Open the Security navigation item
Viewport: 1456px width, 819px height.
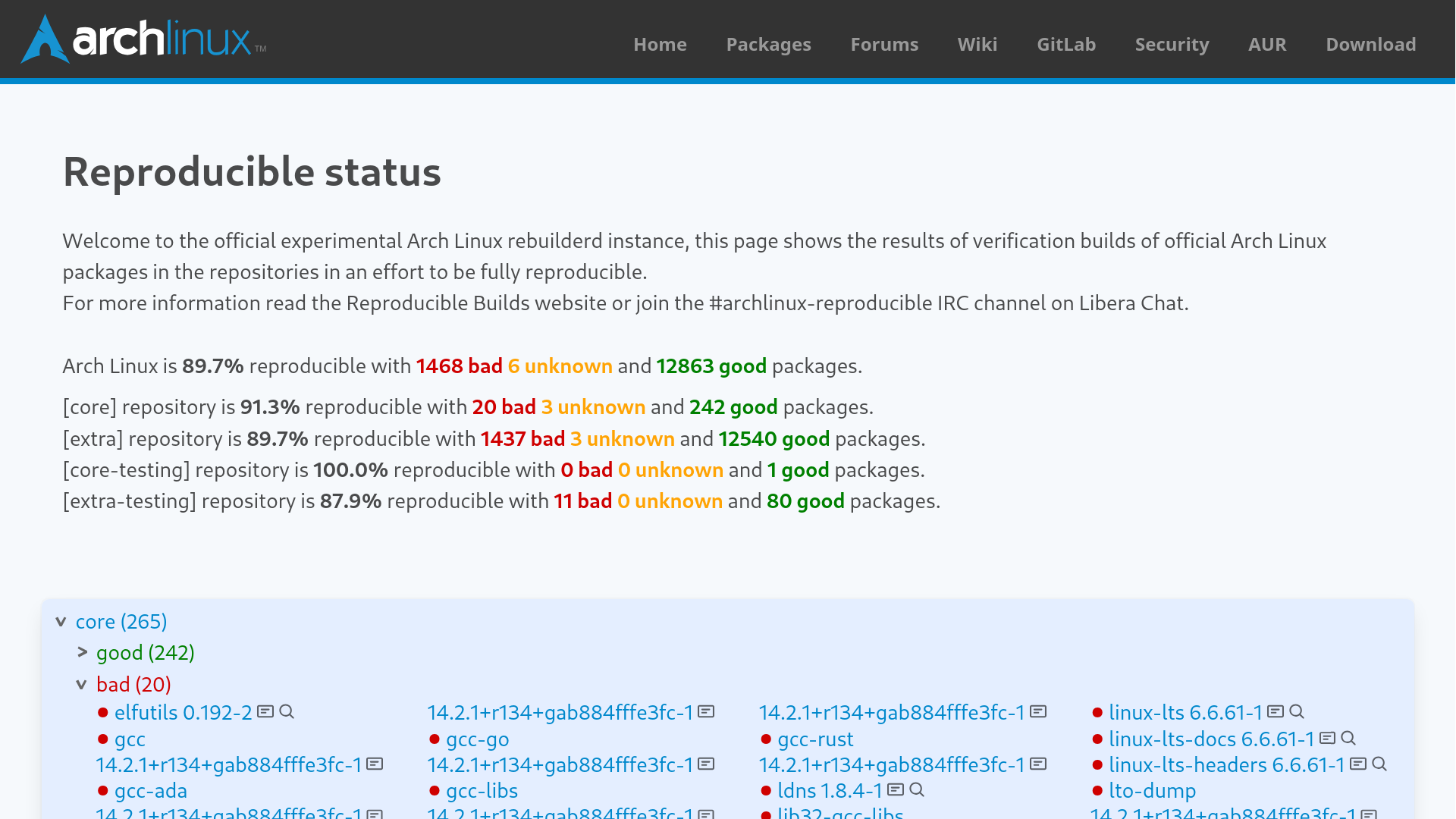point(1172,44)
